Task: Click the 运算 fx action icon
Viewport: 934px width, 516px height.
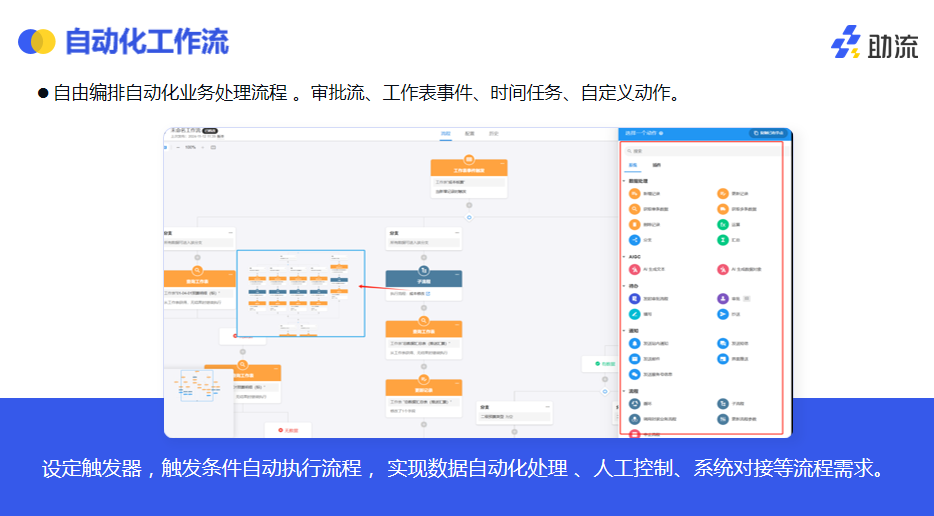Action: [722, 224]
